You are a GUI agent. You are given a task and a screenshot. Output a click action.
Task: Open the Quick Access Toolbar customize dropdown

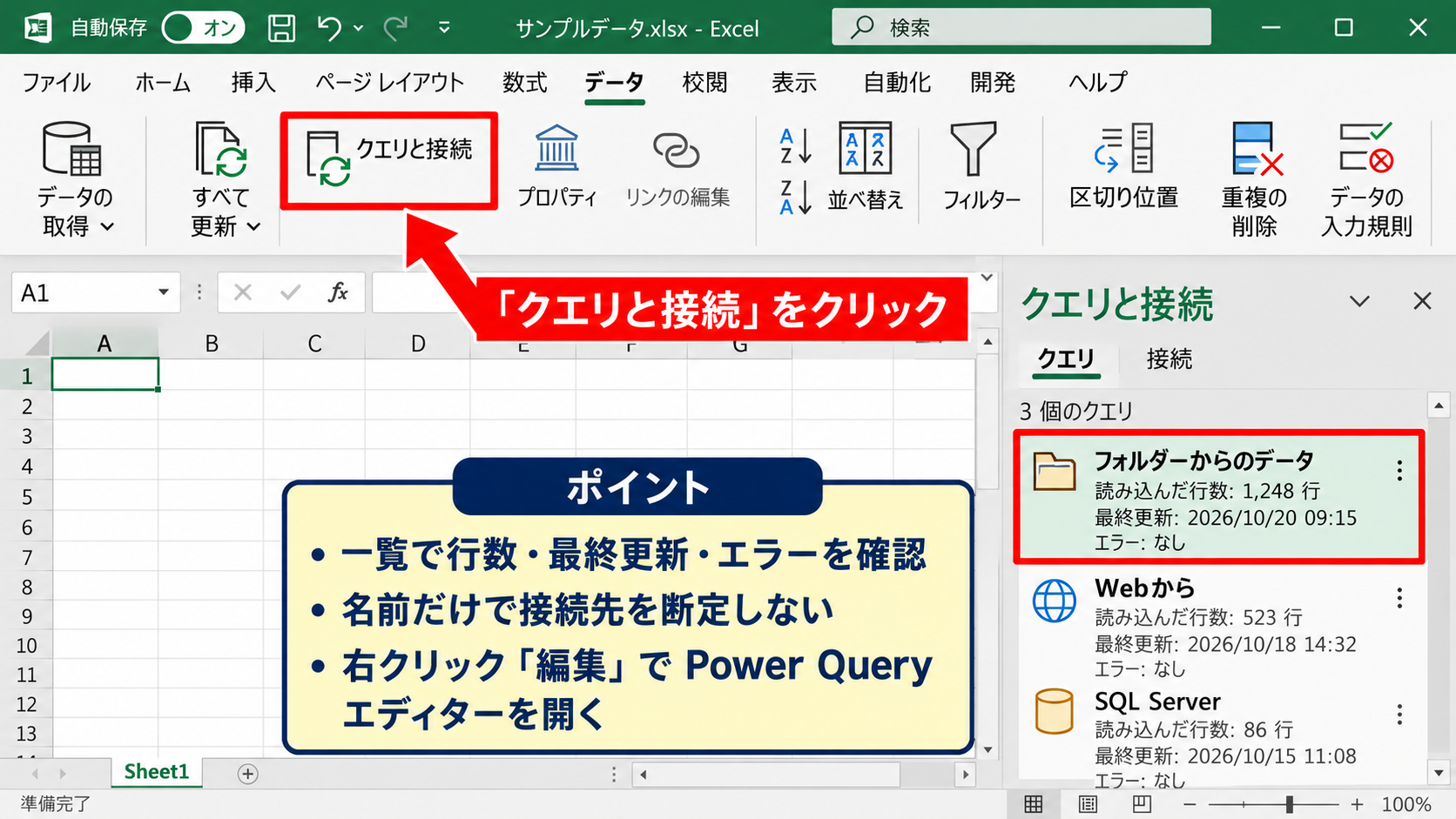point(444,28)
